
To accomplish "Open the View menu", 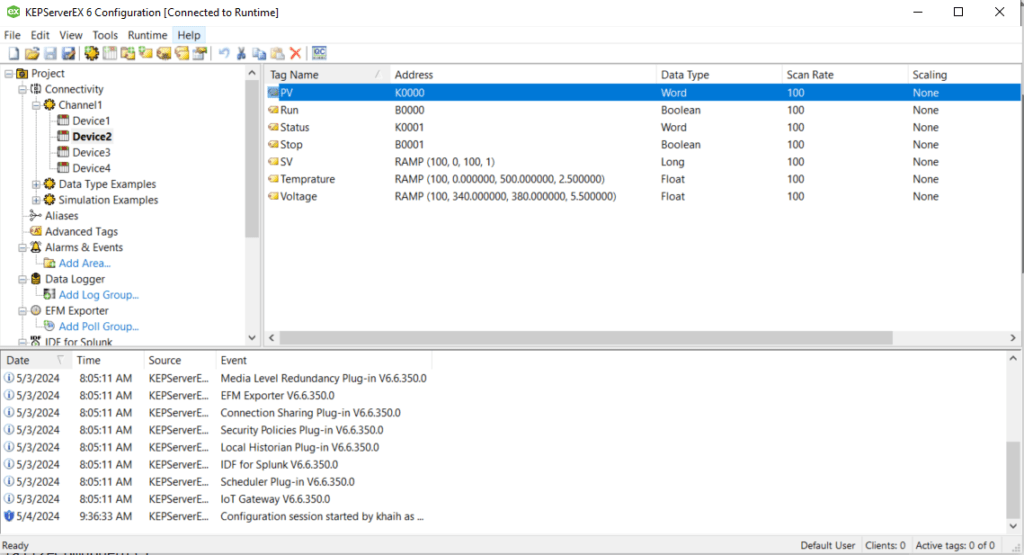I will point(71,35).
